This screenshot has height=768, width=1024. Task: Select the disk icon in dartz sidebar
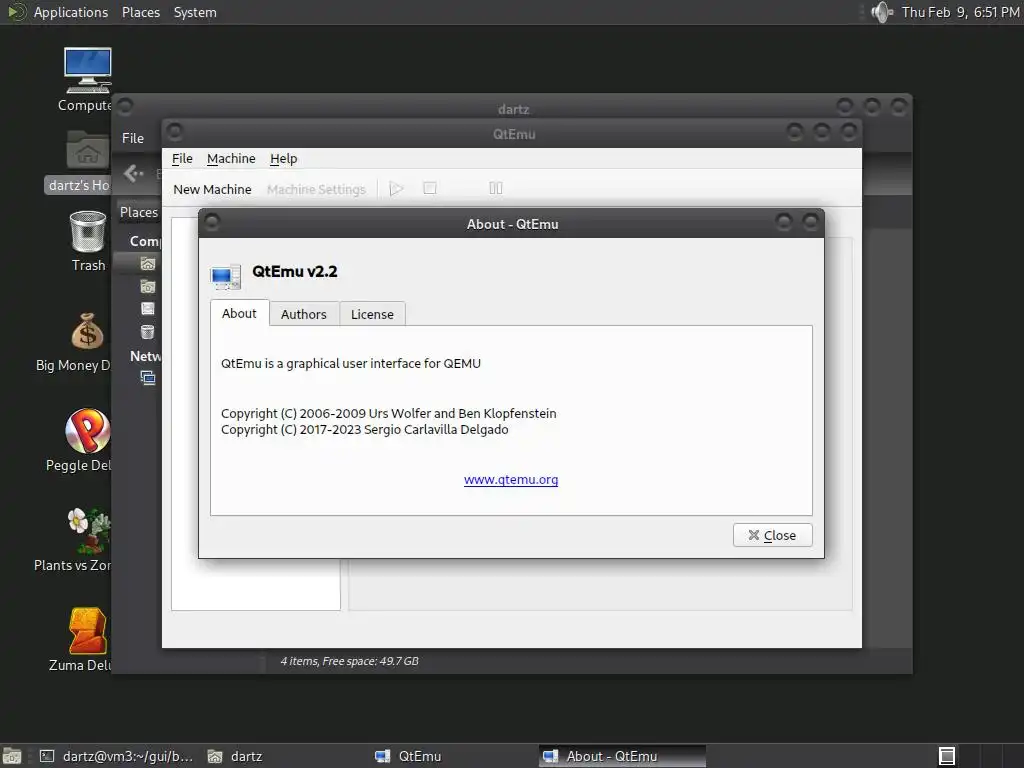click(148, 308)
